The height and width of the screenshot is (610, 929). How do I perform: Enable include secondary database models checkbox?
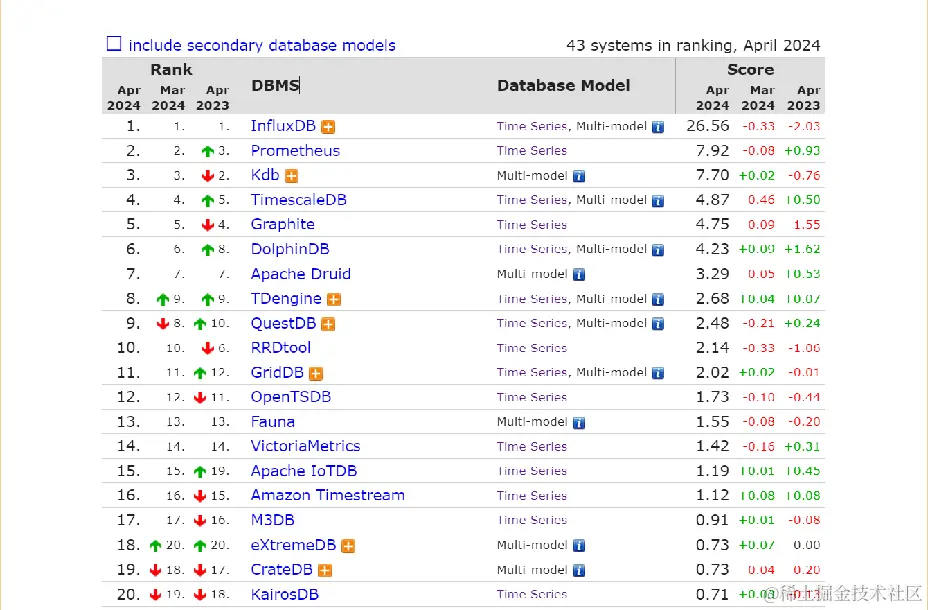tap(114, 44)
